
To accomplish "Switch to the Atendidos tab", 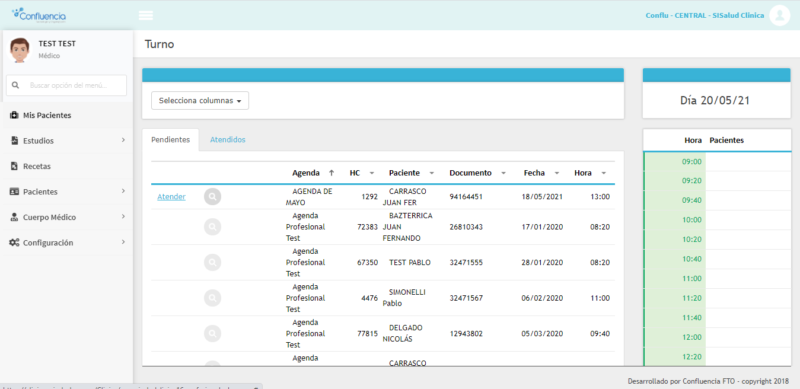I will click(228, 140).
